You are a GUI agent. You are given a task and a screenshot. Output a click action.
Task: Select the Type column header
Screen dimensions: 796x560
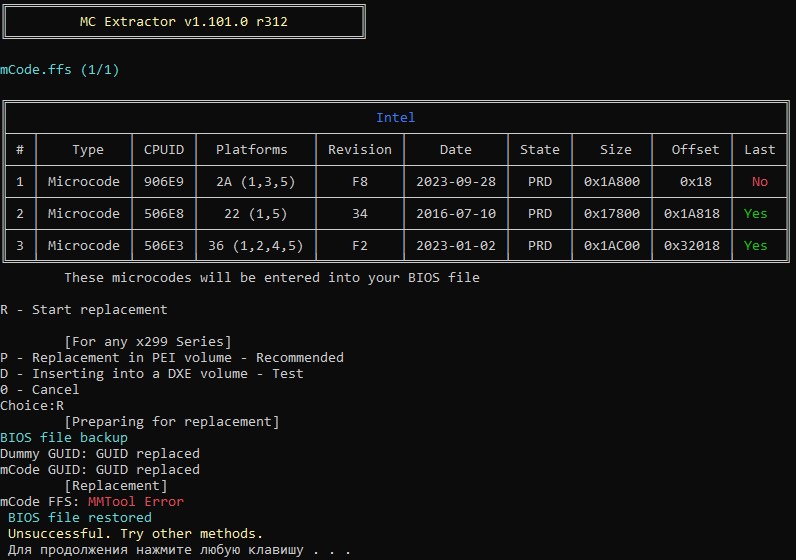tap(88, 150)
